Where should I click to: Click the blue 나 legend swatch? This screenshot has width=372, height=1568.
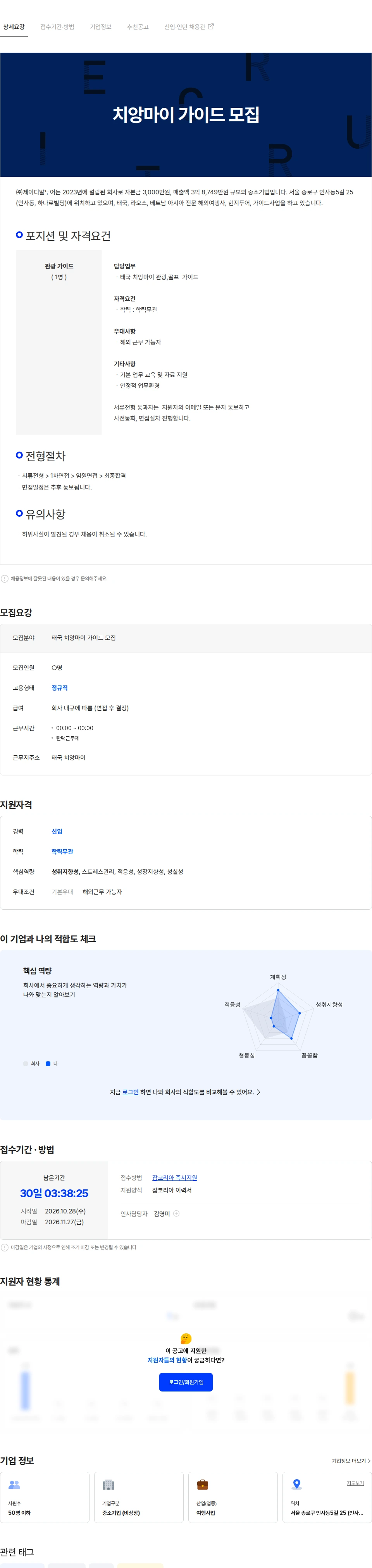tap(48, 1063)
